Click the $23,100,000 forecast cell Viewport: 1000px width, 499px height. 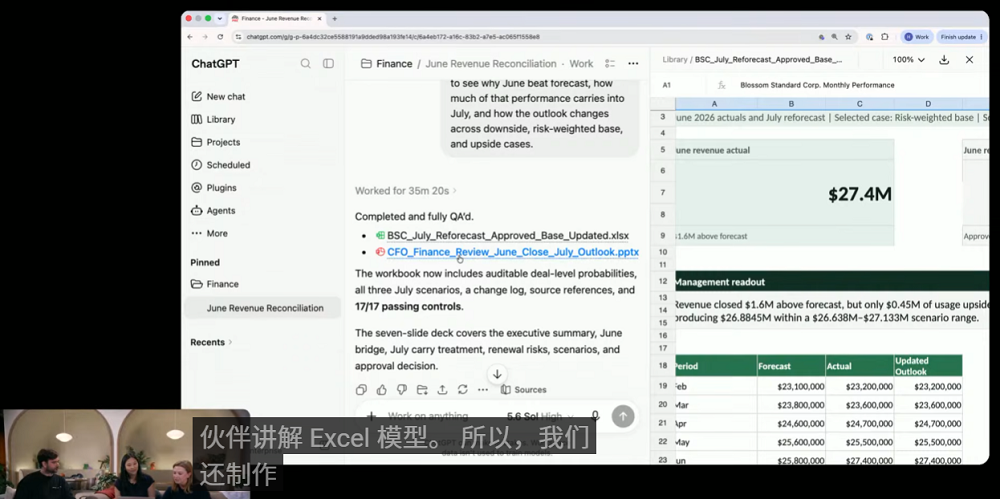click(791, 386)
